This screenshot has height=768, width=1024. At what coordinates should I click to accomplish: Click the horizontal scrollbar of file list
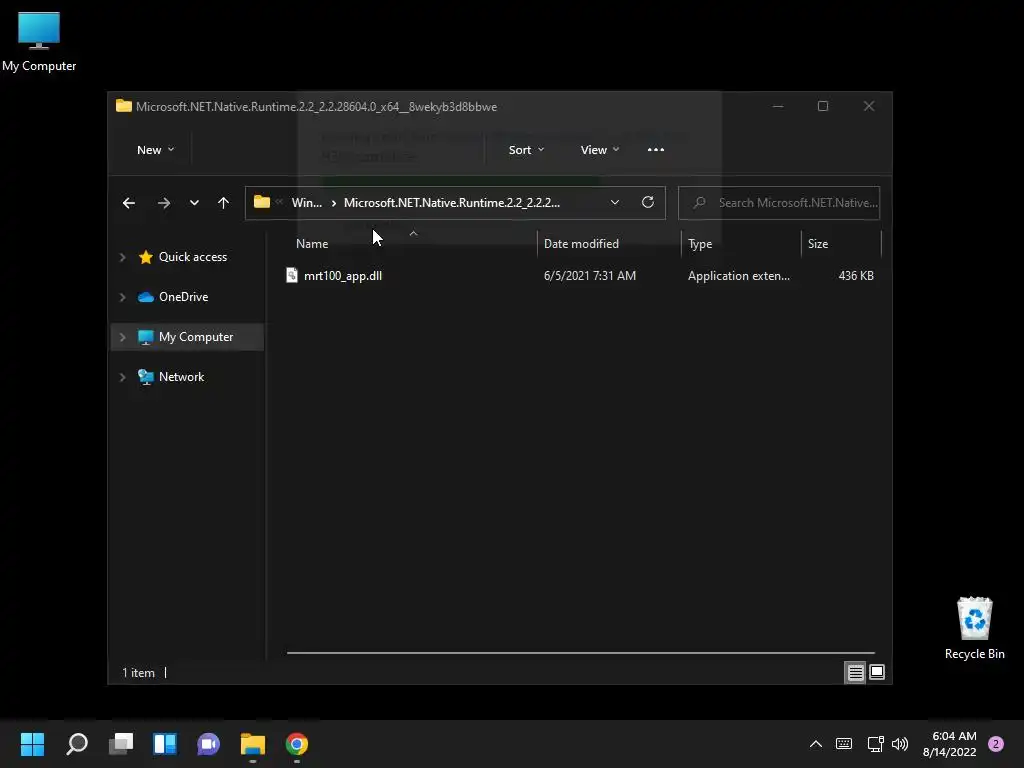(581, 652)
